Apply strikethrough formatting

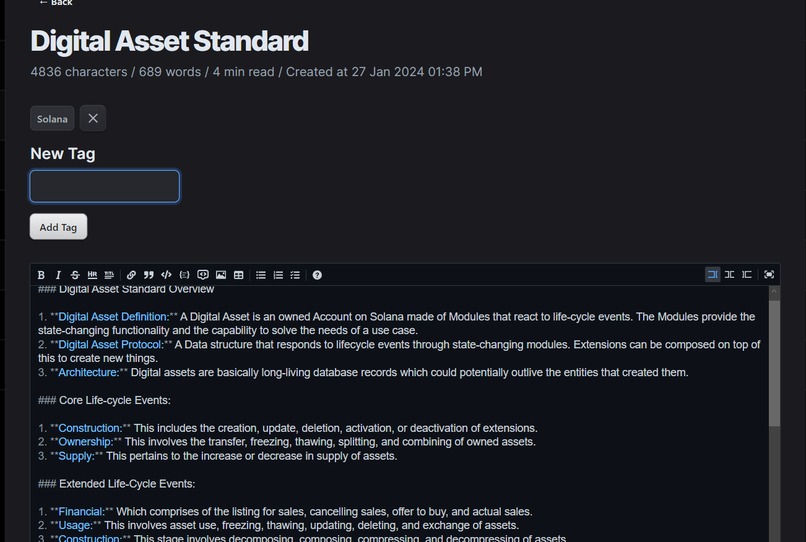click(75, 275)
